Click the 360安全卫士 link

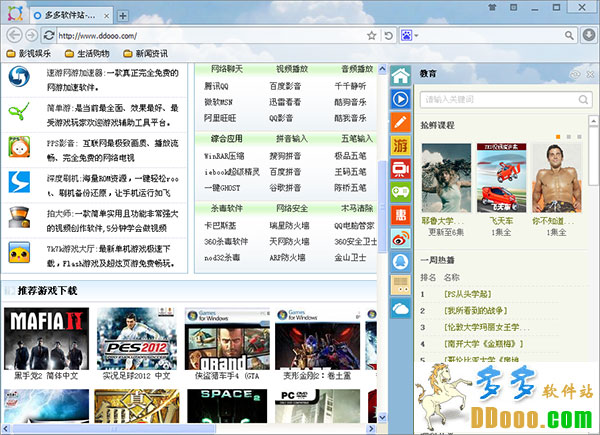(355, 241)
